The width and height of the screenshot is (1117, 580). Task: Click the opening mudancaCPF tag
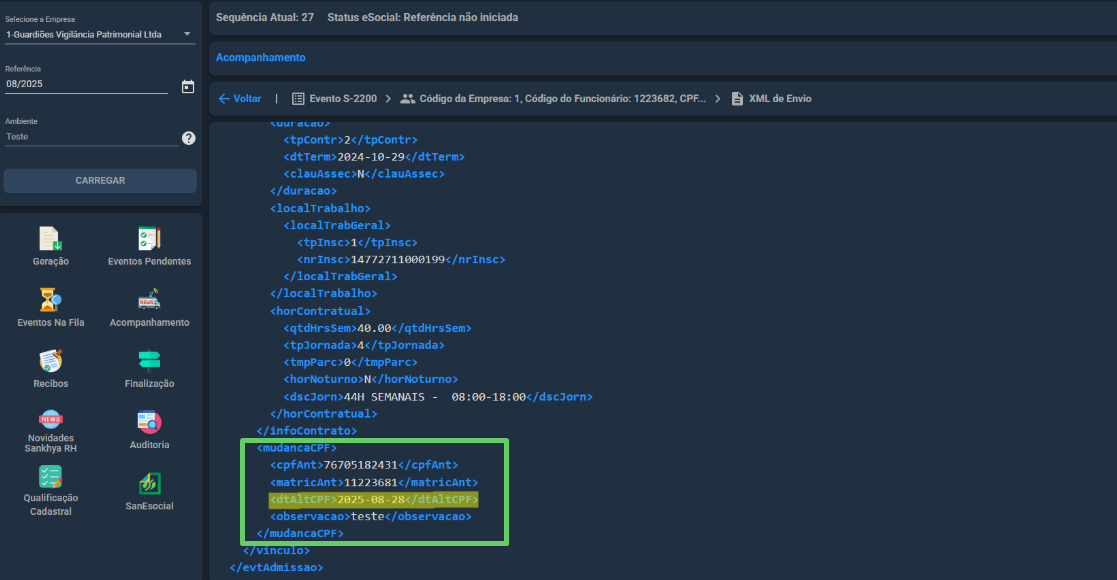click(x=296, y=448)
